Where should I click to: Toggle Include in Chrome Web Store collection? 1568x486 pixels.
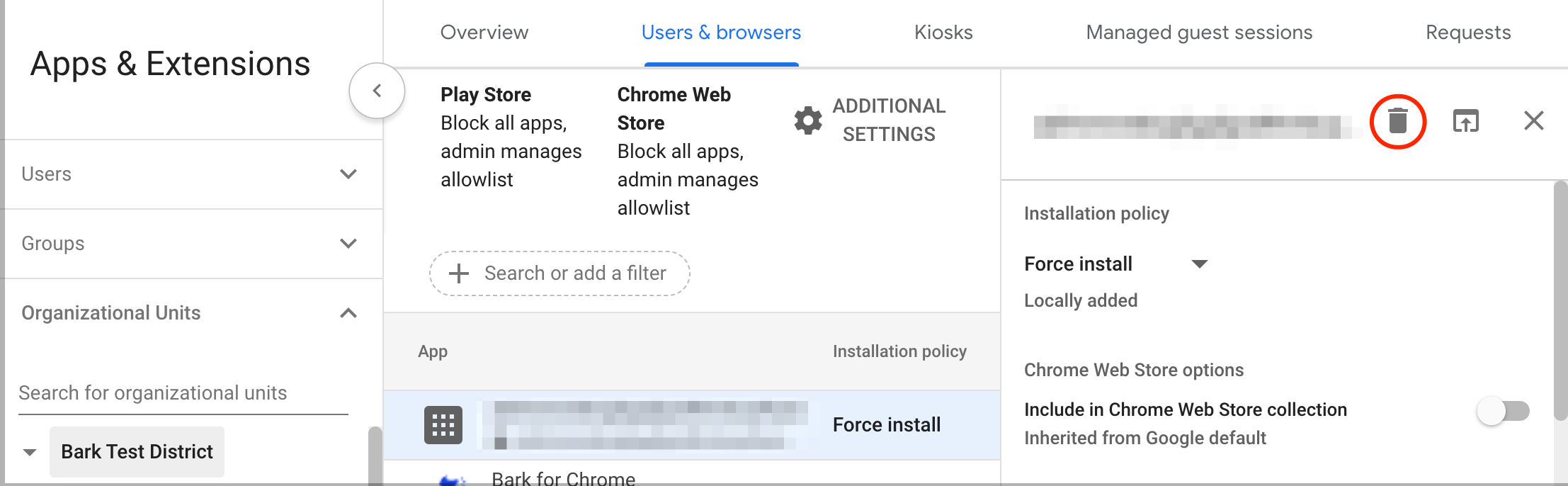coord(1503,411)
